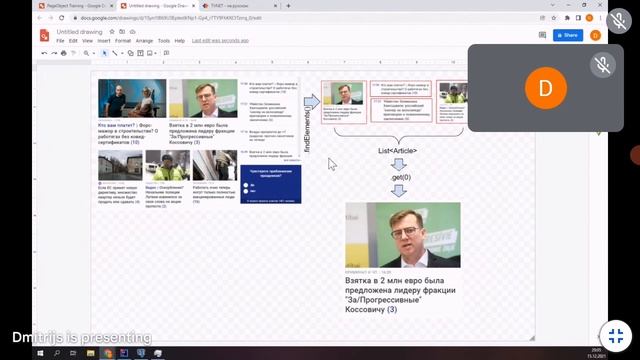Click the Redo arrow in the Drawings toolbar
This screenshot has width=640, height=360.
click(x=54, y=53)
